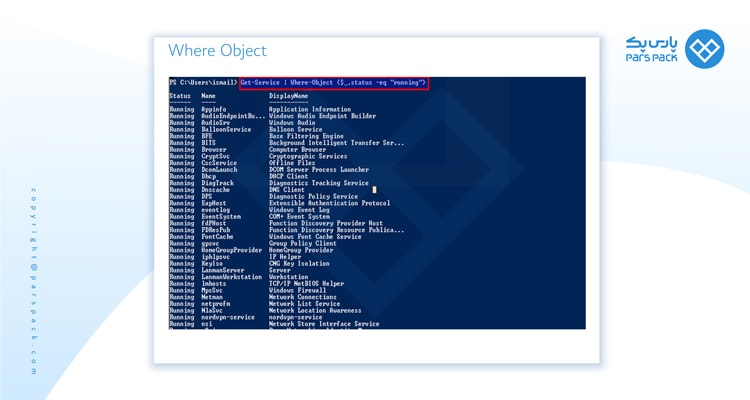
Task: Click the 'FDResPub' service name
Action: (215, 230)
